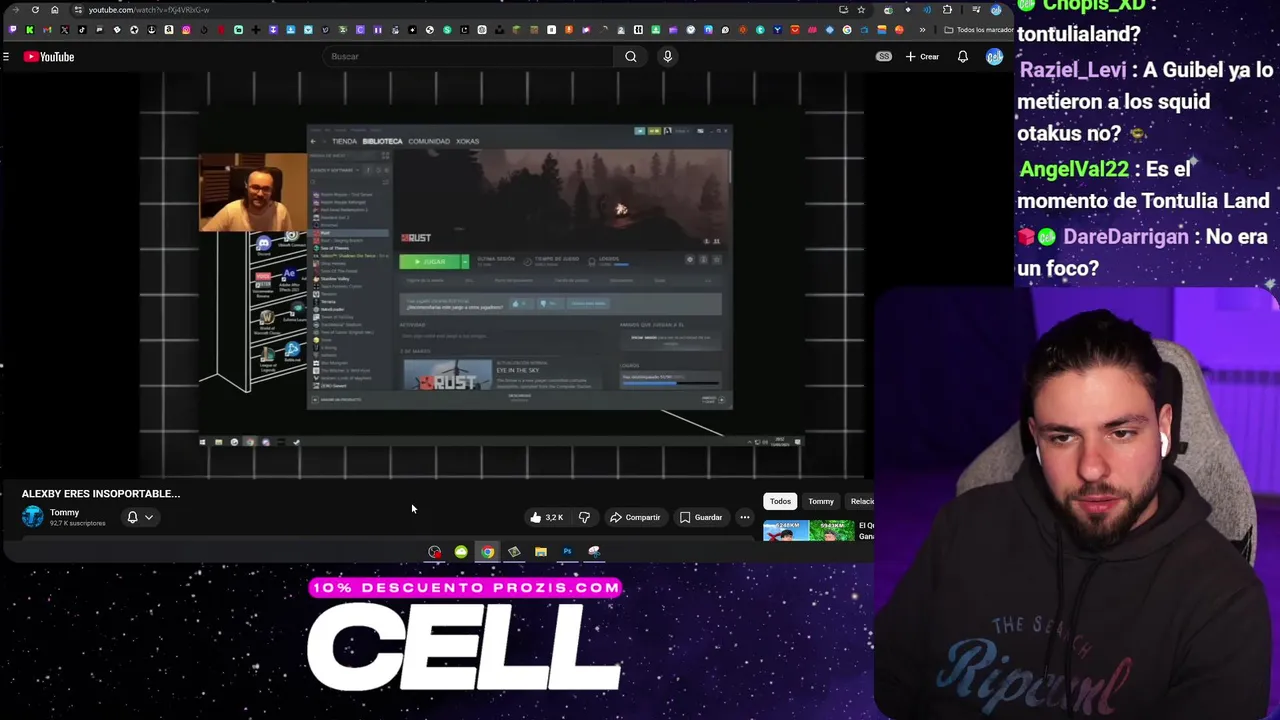
Task: Open the Twitch bookmark icon
Action: [12, 30]
